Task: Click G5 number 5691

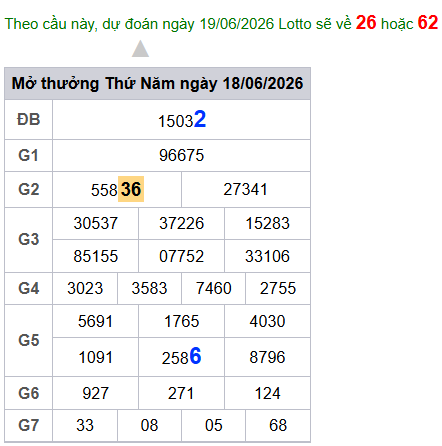Action: point(95,321)
